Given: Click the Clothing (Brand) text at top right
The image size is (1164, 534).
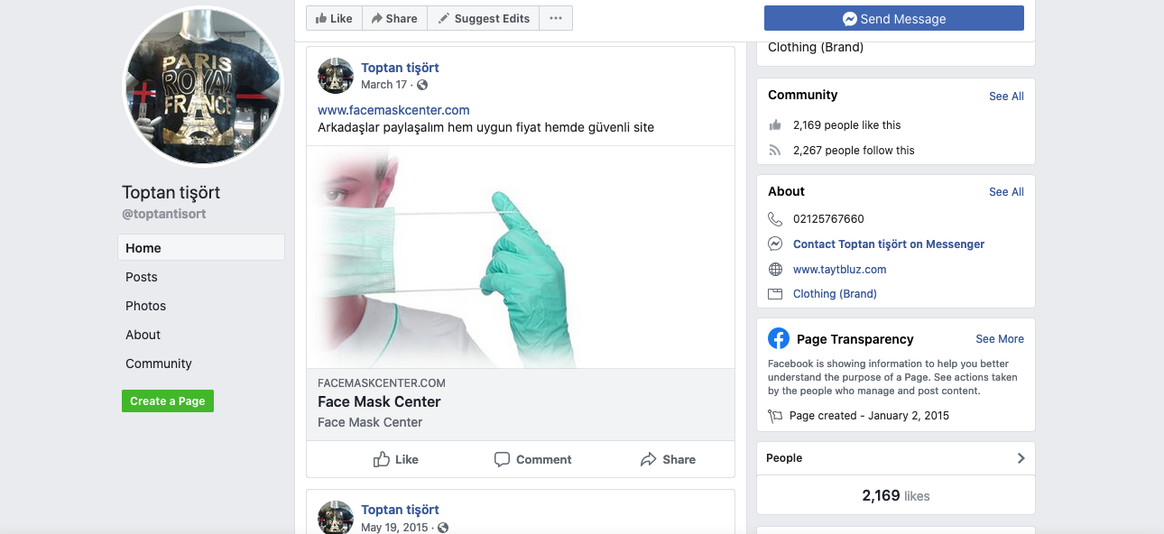Looking at the screenshot, I should click(x=816, y=47).
